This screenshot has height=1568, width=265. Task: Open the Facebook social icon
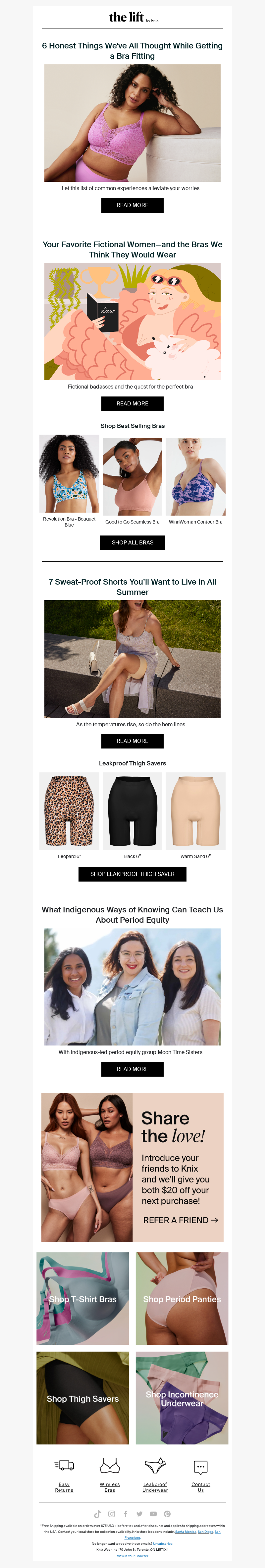pyautogui.click(x=125, y=1513)
